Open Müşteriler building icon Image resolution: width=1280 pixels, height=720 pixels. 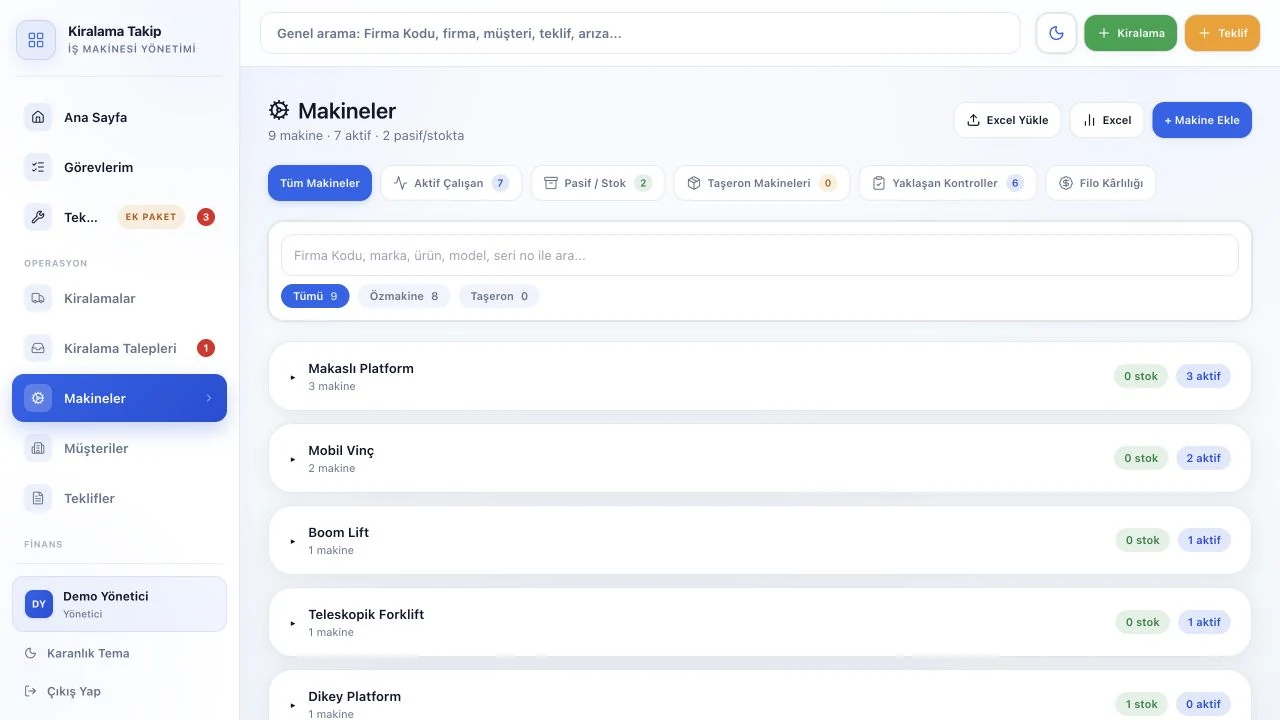(38, 448)
